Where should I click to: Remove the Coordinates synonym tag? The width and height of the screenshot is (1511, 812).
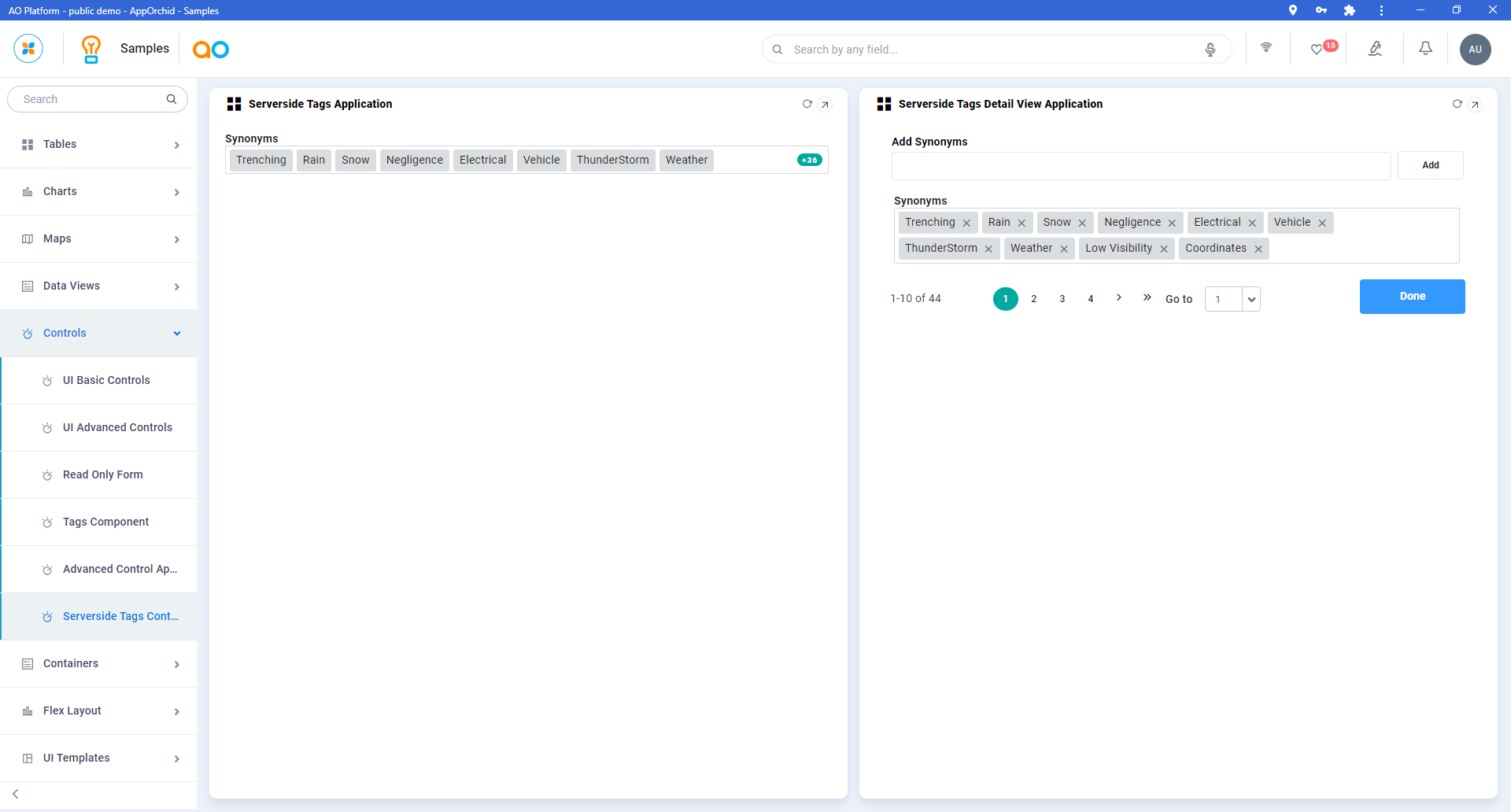point(1258,249)
